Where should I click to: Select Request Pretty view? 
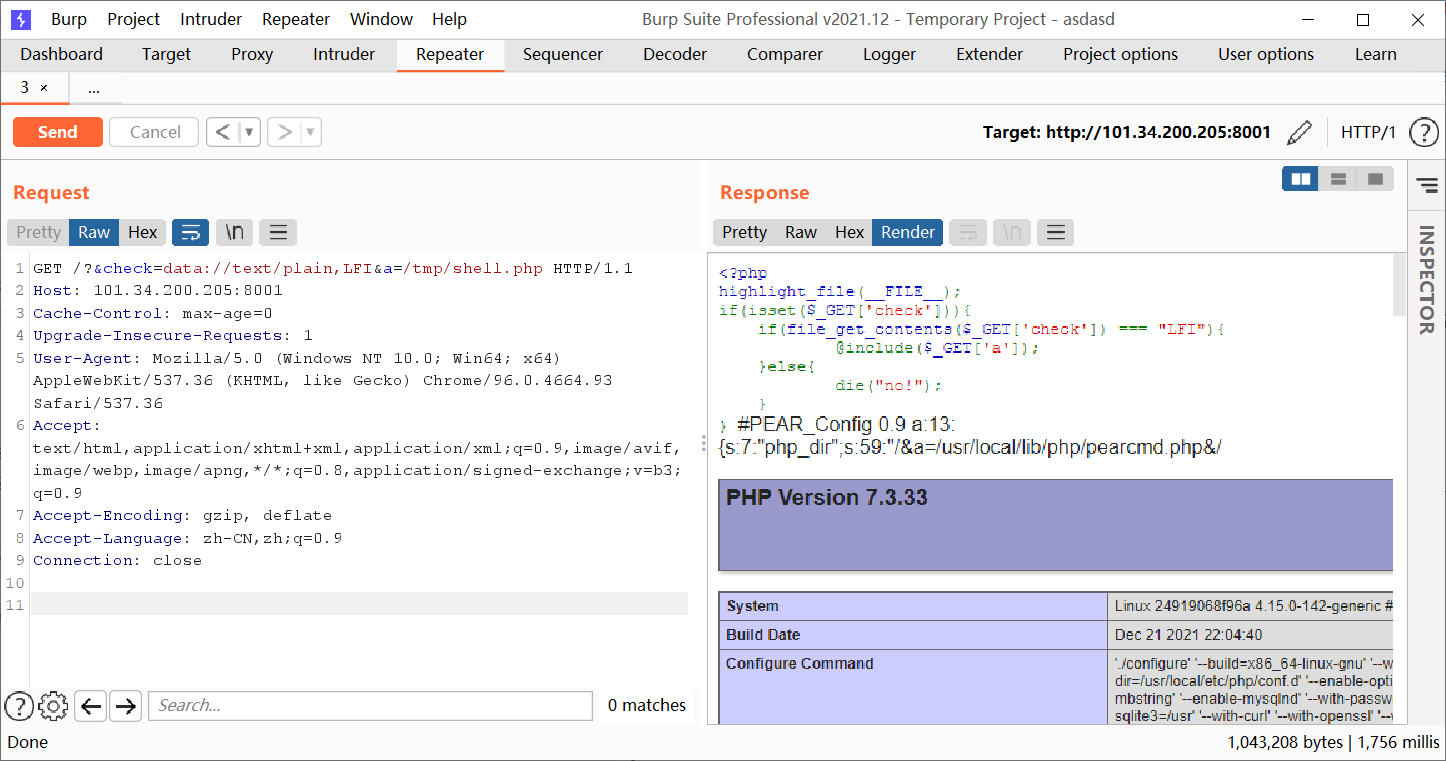tap(39, 232)
